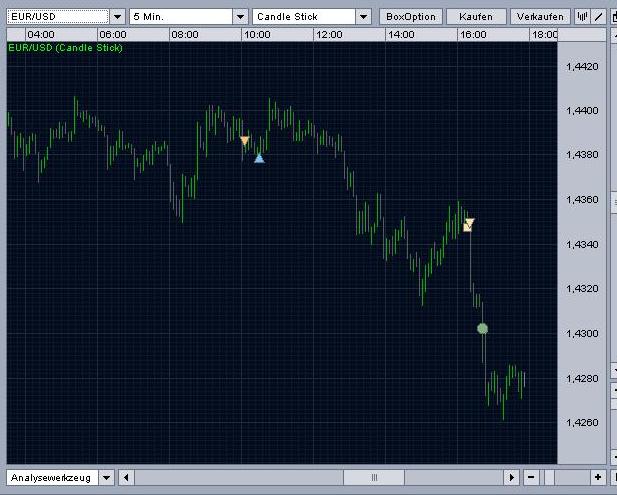Screen dimensions: 617x495
Task: Click the bar chart style icon
Action: tap(582, 17)
